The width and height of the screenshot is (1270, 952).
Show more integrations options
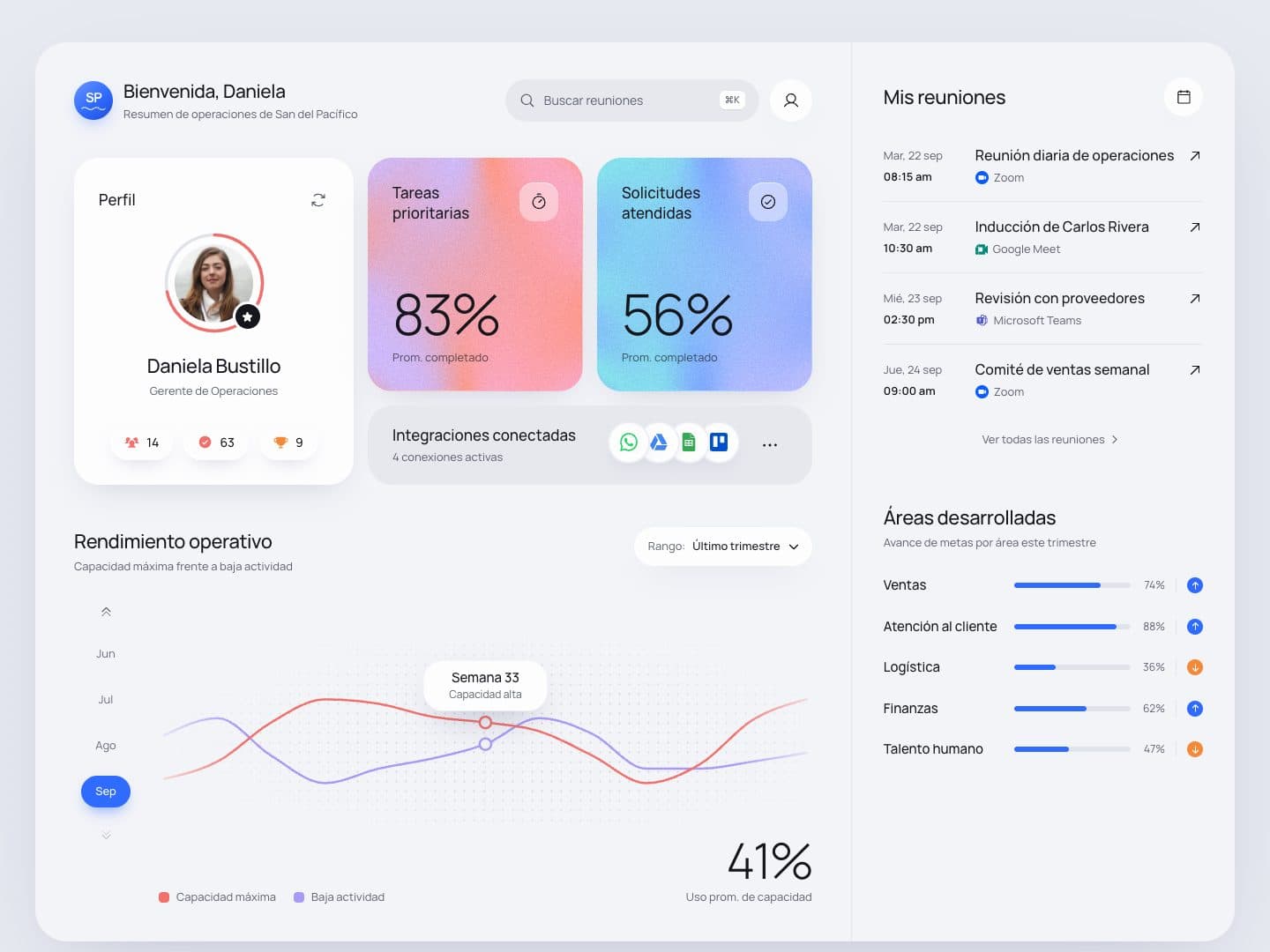[x=770, y=445]
